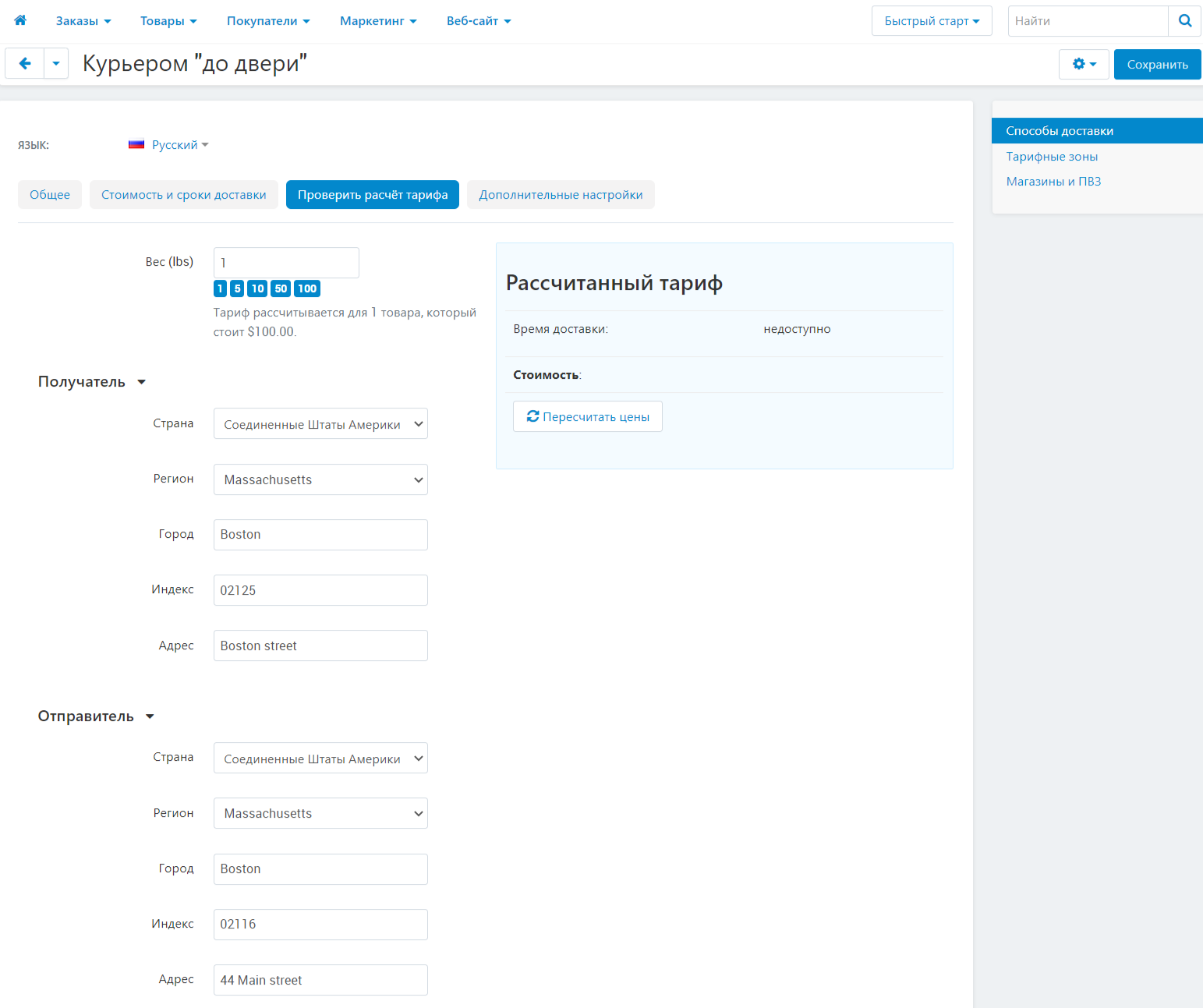Open recipient Страна country dropdown
Viewport: 1203px width, 1008px height.
pyautogui.click(x=320, y=424)
